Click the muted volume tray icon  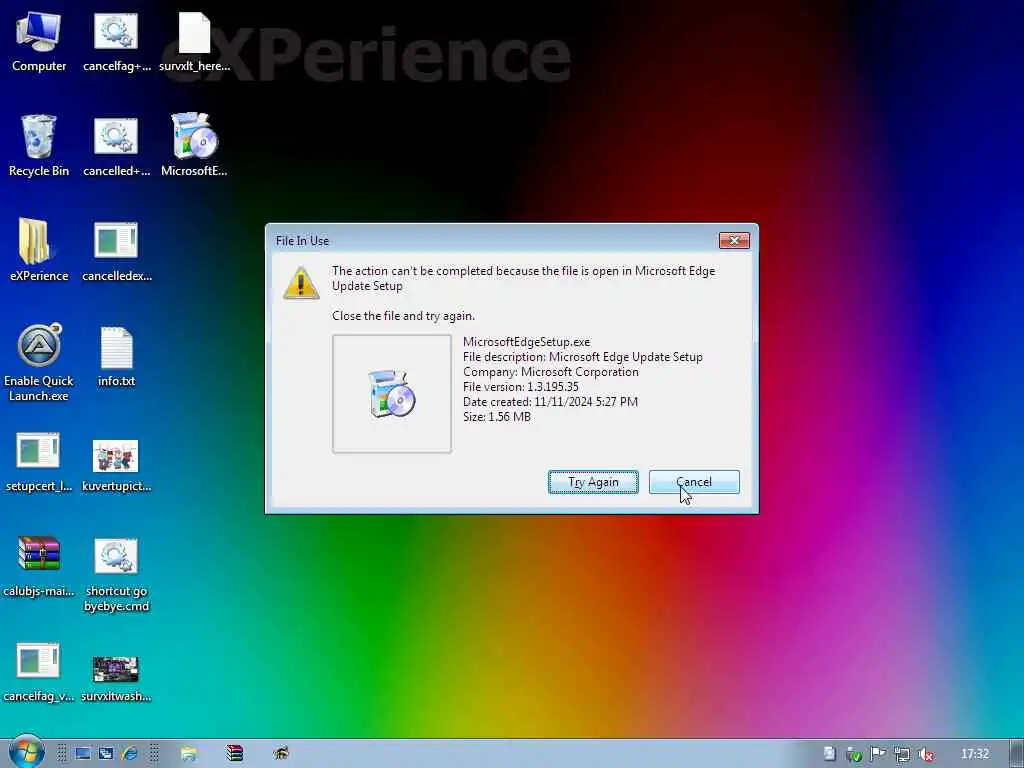tap(925, 755)
